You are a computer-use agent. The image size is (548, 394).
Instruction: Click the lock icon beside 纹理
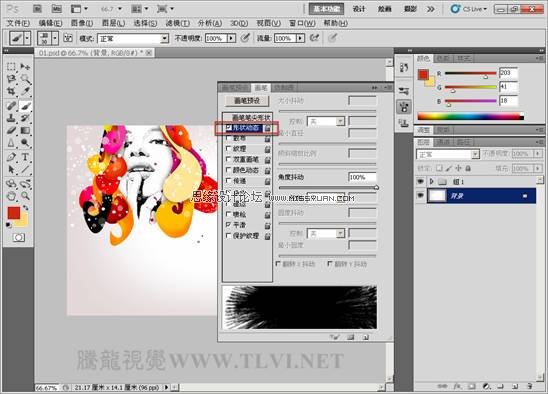(267, 149)
